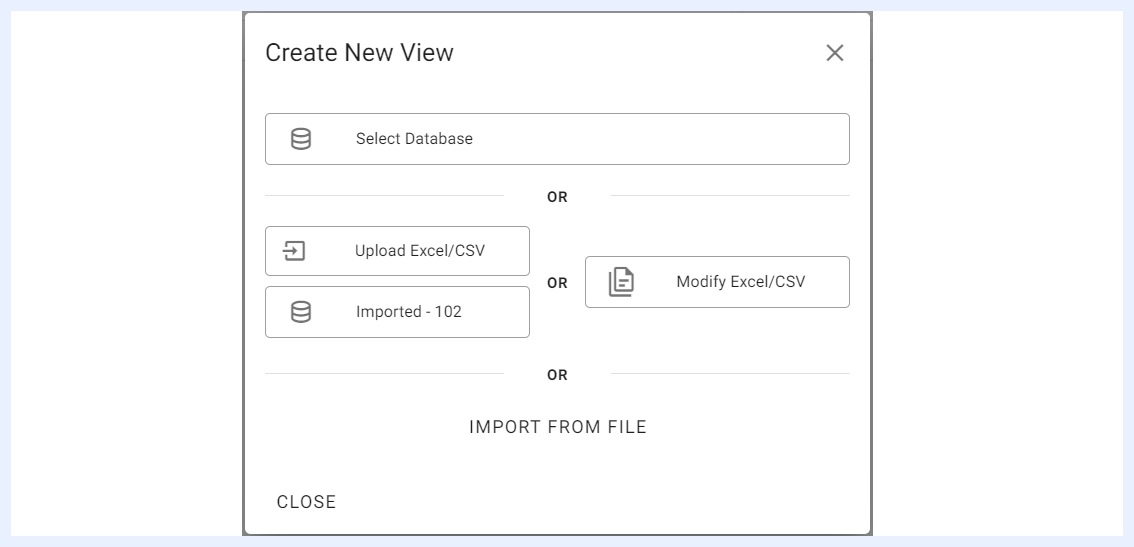
Task: Click the document copy icon in Modify Excel/CSV
Action: (x=621, y=282)
